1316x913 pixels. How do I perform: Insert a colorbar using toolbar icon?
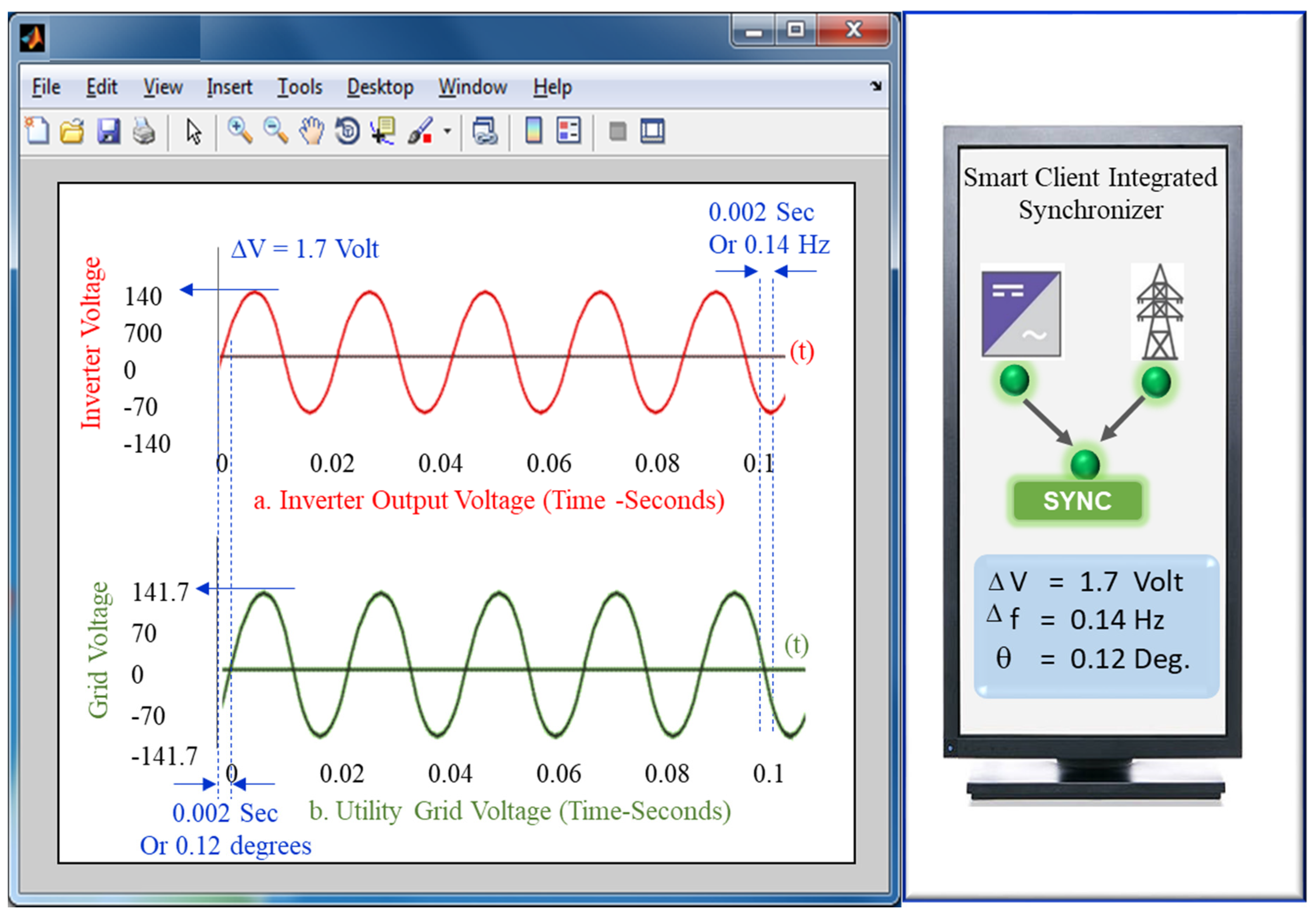[533, 131]
